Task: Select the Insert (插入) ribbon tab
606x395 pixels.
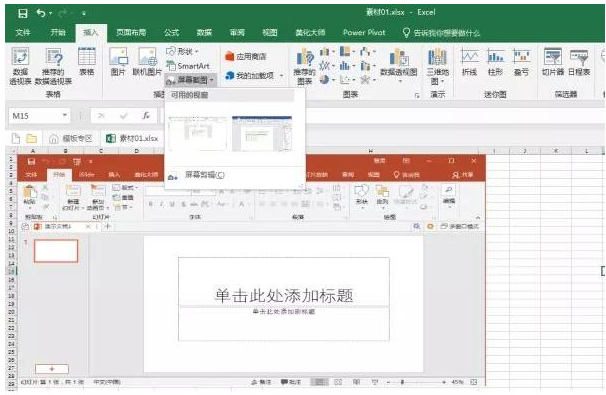Action: click(x=91, y=33)
